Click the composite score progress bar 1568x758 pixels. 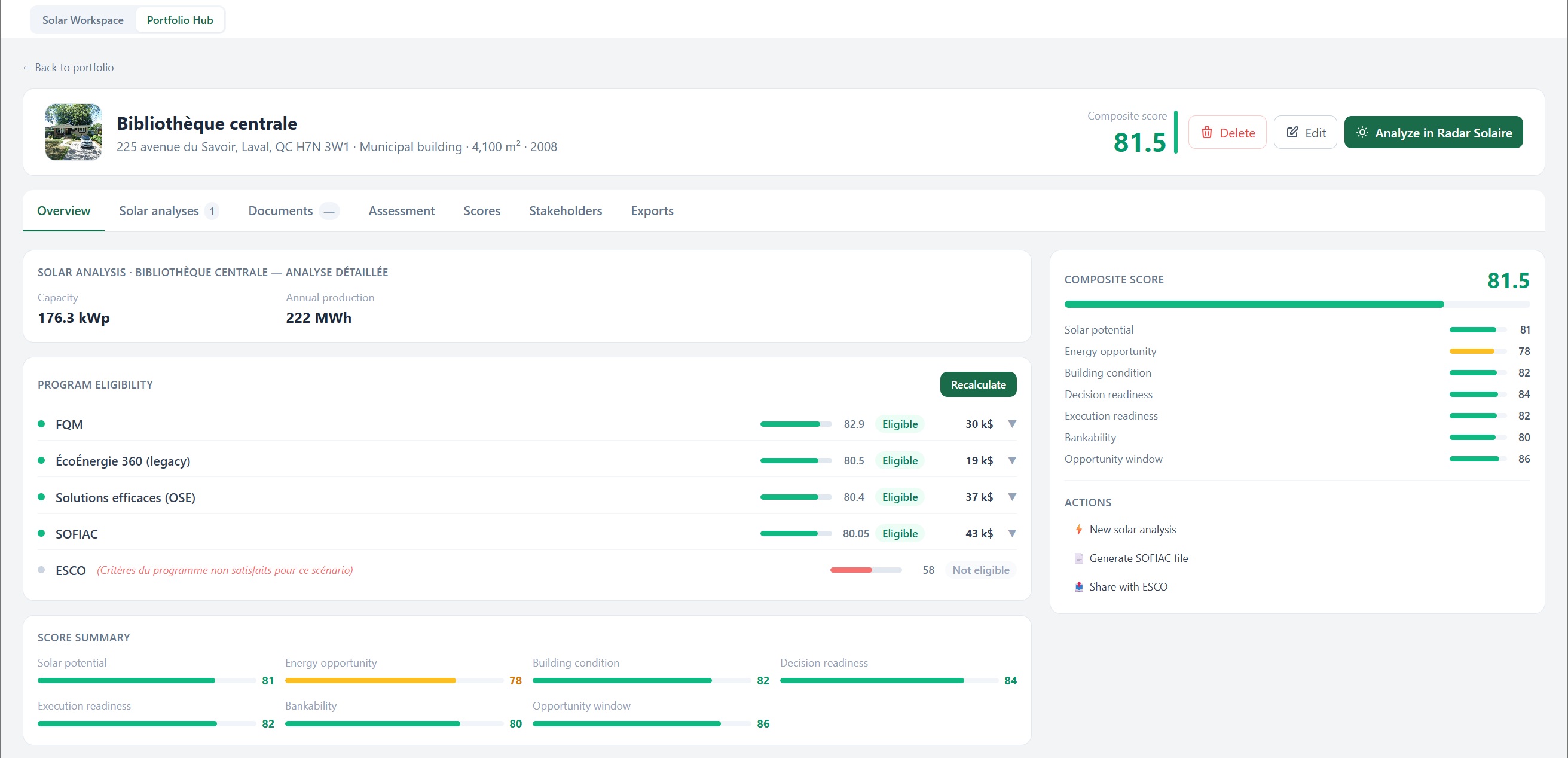coord(1297,304)
